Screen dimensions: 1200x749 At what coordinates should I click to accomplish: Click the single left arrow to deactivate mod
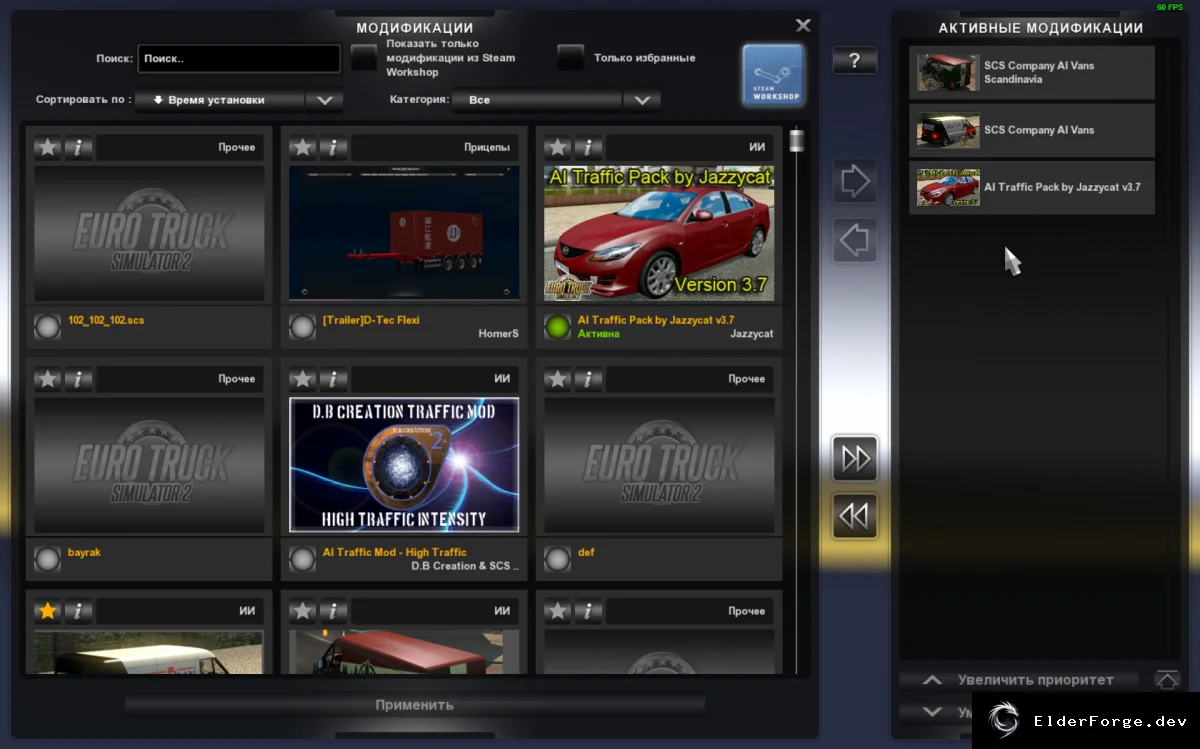[855, 240]
